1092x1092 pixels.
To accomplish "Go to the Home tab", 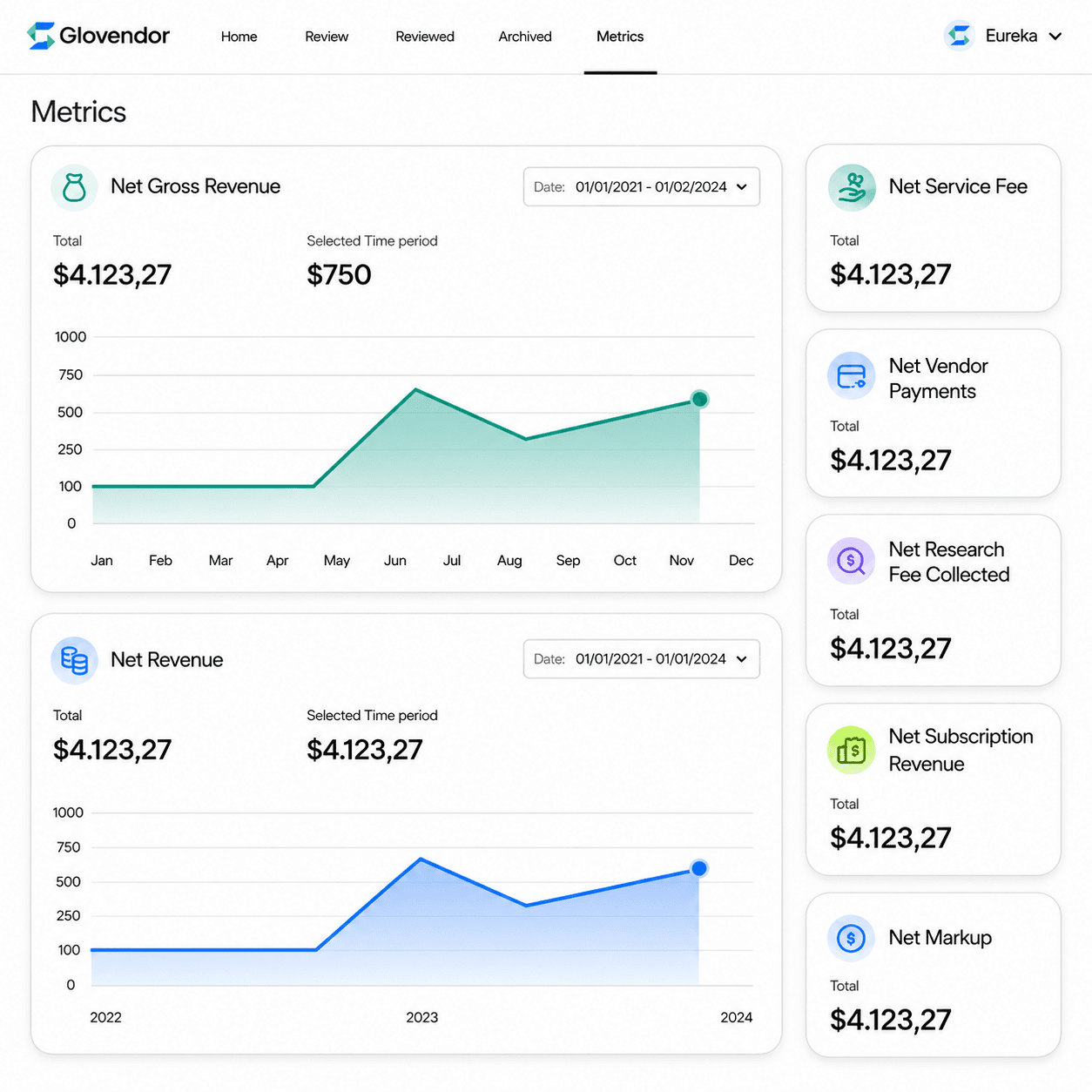I will click(x=239, y=37).
